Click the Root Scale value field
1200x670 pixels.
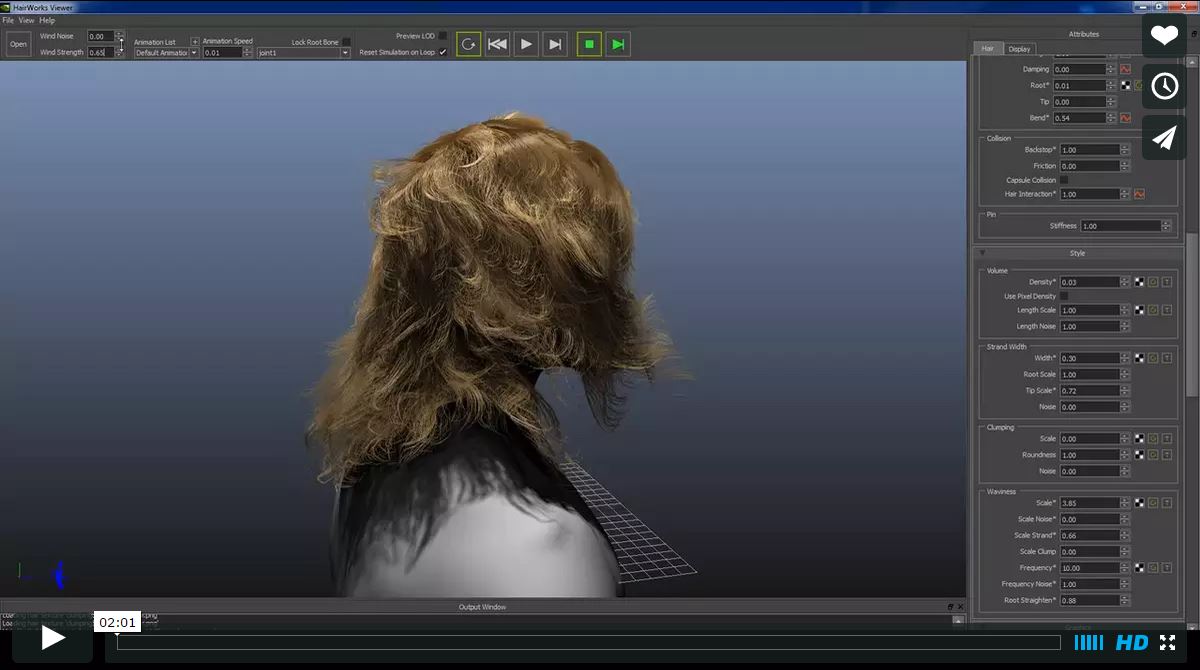click(1089, 375)
